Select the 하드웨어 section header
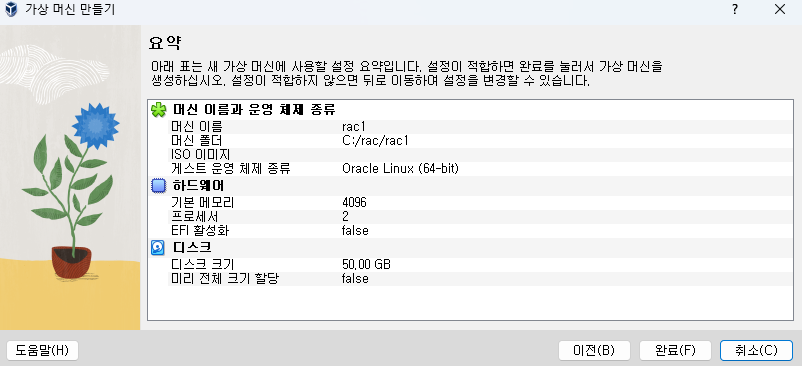Image resolution: width=802 pixels, height=366 pixels. 198,186
